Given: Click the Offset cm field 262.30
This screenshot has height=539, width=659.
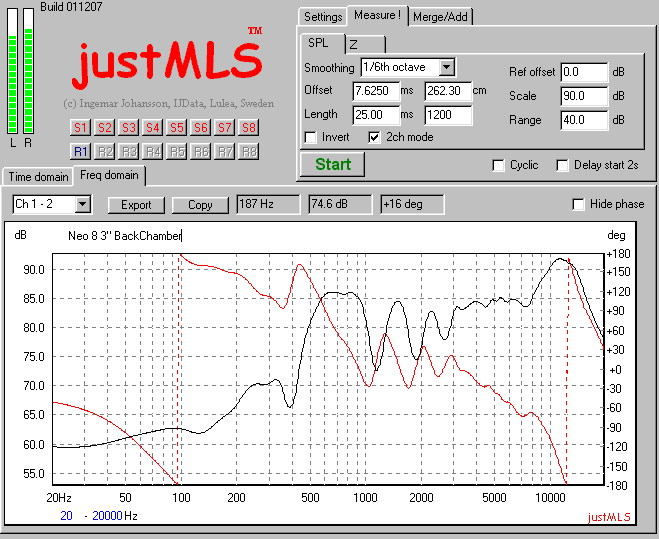Looking at the screenshot, I should [x=448, y=91].
